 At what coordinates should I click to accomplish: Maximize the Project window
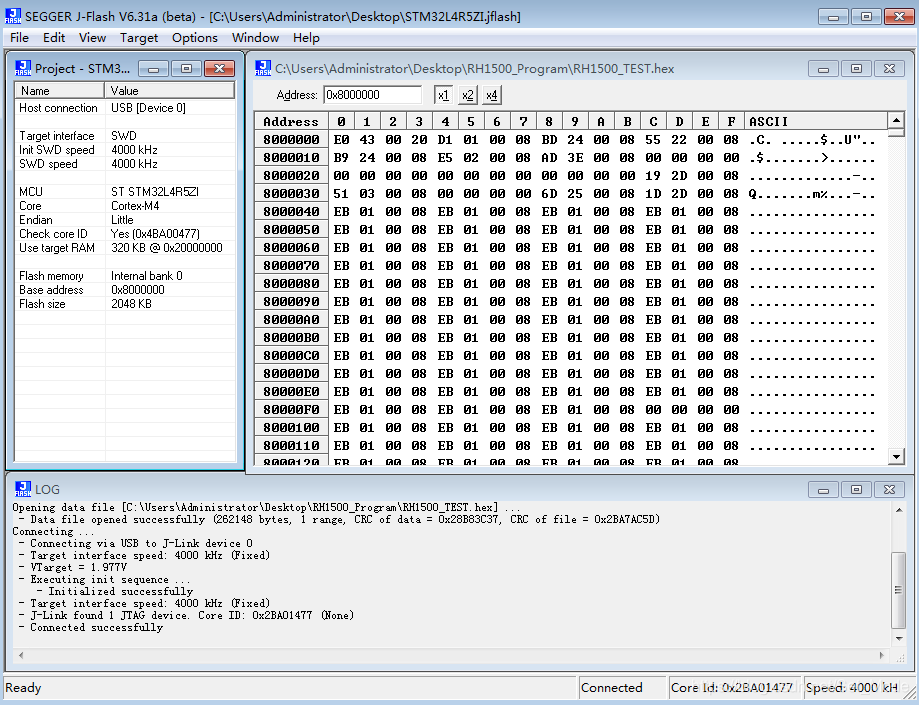(x=186, y=69)
